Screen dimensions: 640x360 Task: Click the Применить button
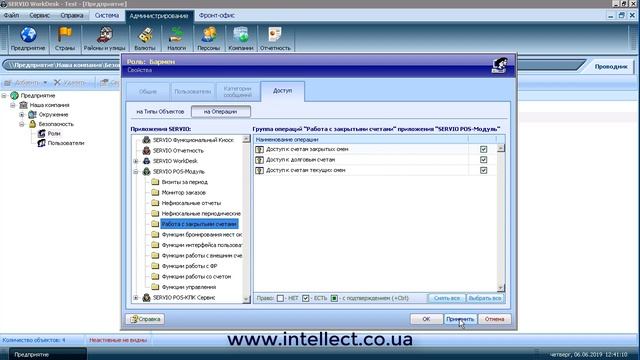point(460,319)
